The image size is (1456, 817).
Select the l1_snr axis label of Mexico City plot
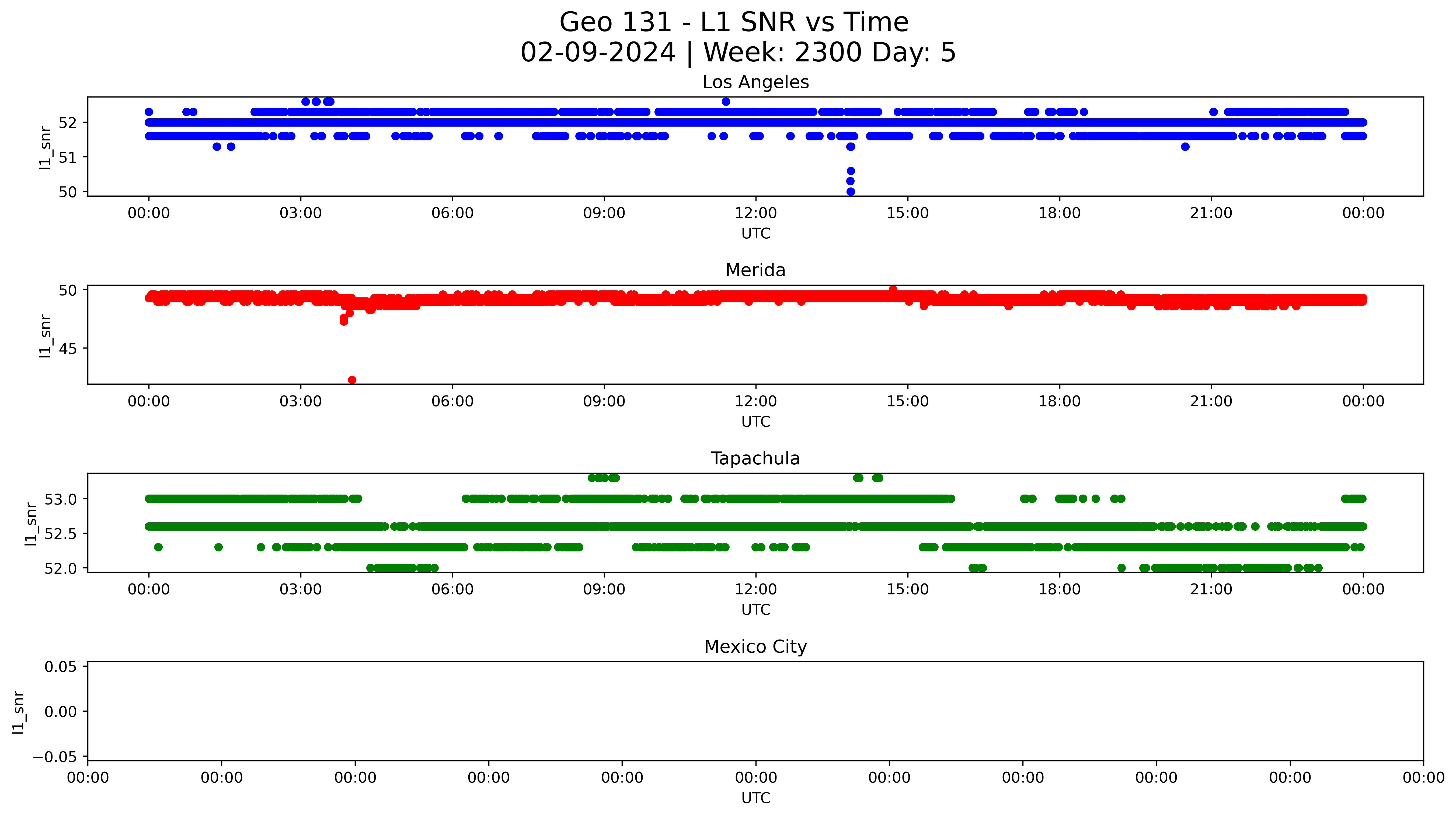pos(18,712)
